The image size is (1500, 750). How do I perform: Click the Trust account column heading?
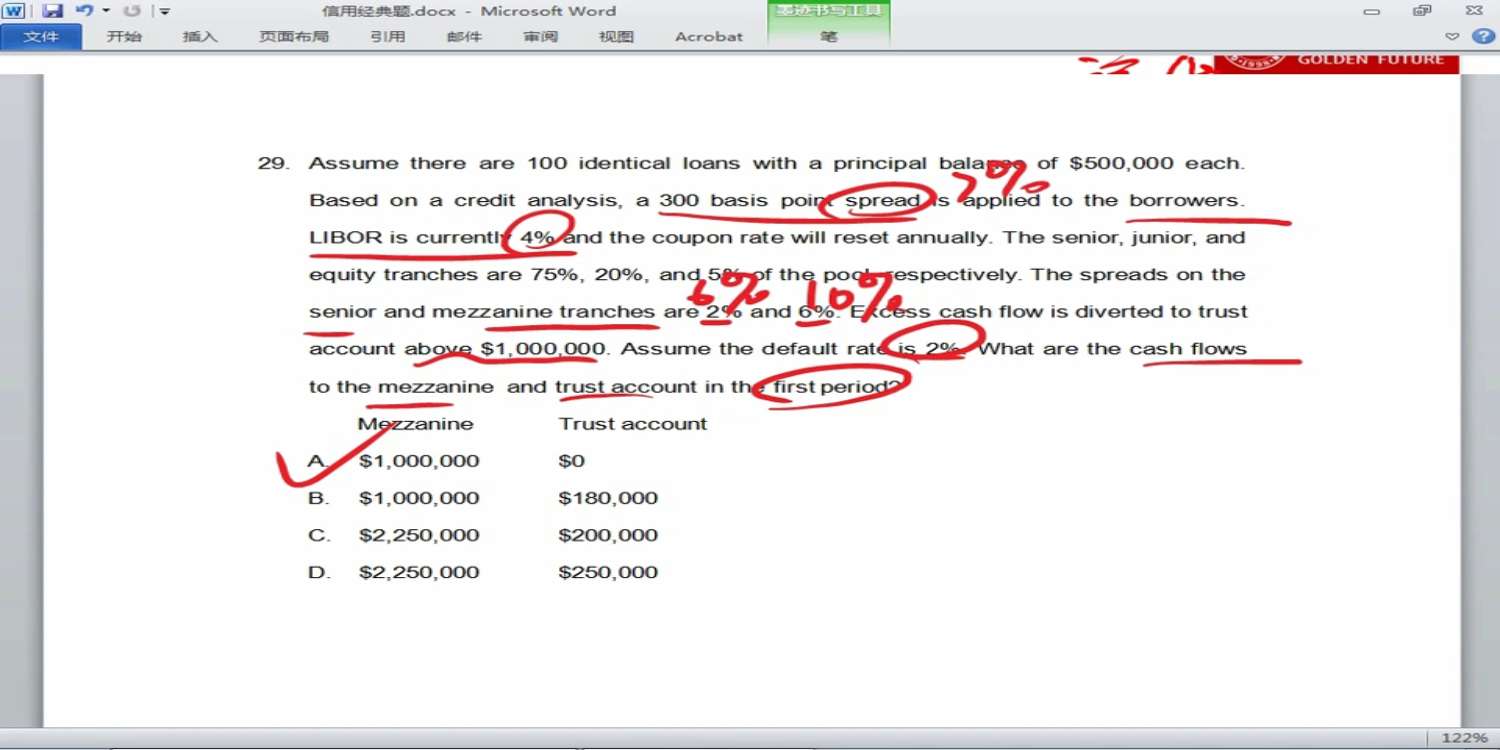[x=633, y=424]
